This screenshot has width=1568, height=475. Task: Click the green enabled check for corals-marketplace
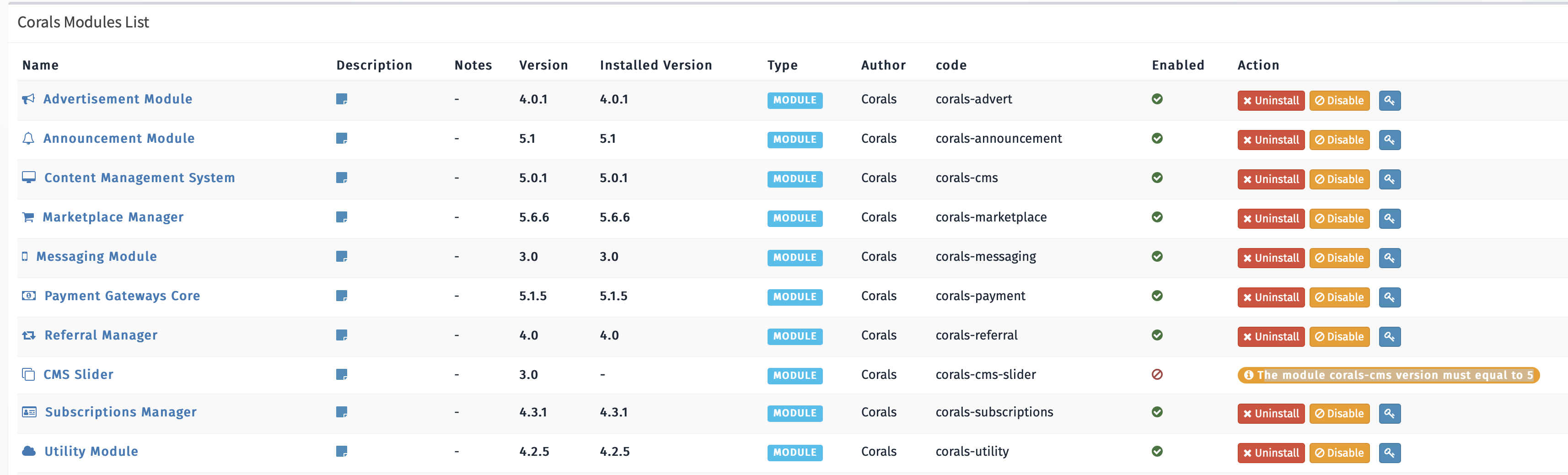pyautogui.click(x=1157, y=217)
